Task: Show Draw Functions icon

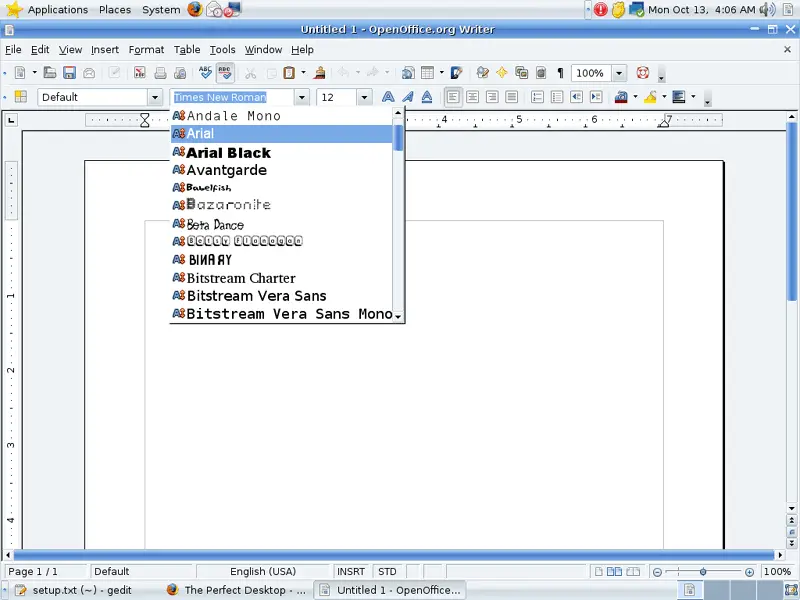Action: click(x=457, y=73)
